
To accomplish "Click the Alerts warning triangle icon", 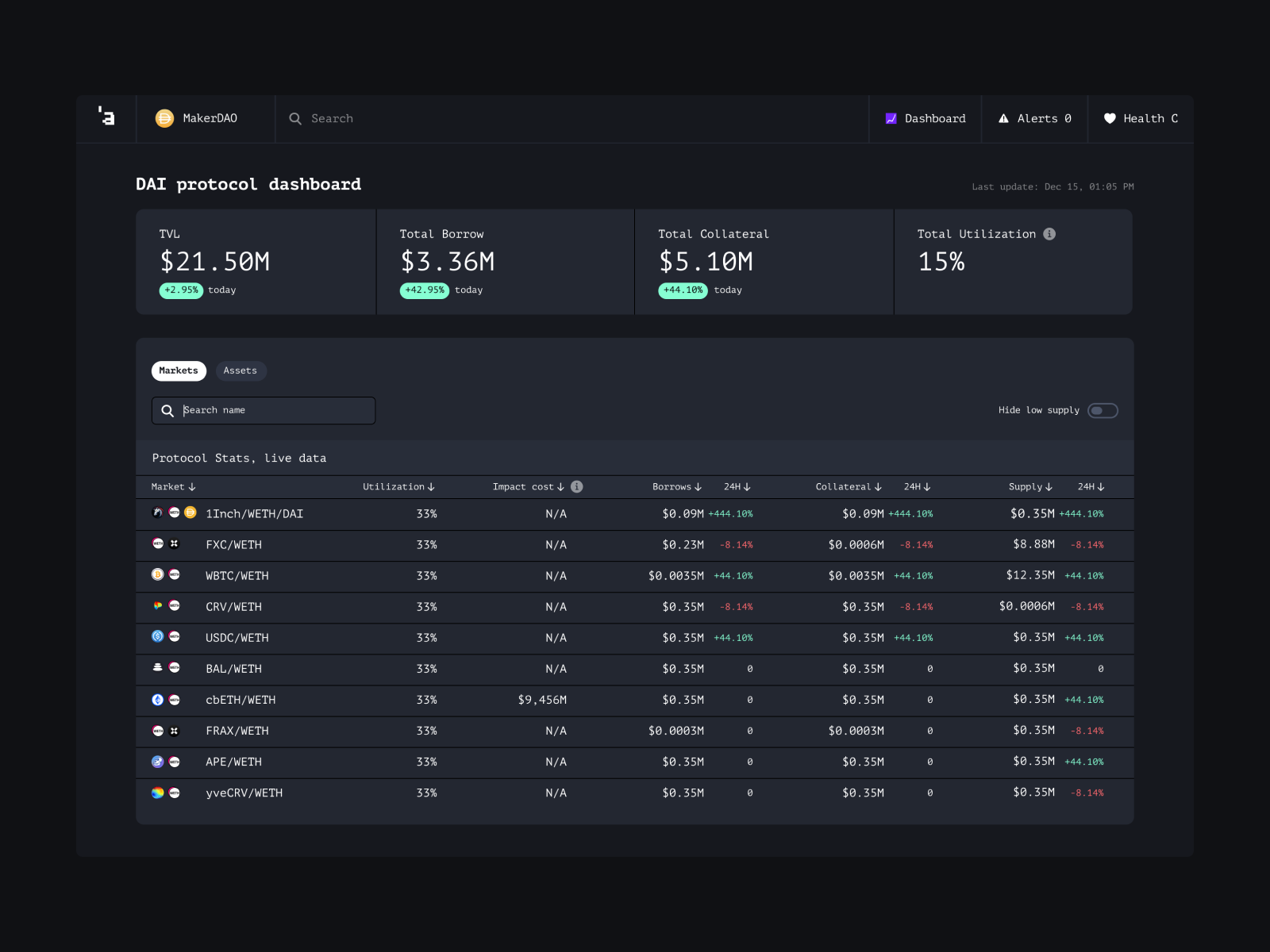I will point(1003,118).
